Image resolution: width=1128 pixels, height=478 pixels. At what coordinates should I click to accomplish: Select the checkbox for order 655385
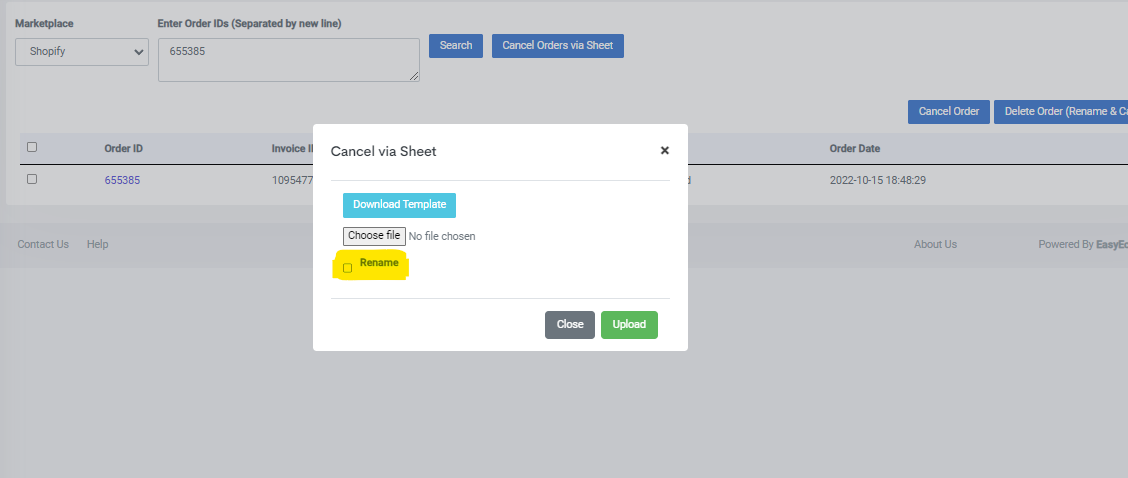(32, 179)
